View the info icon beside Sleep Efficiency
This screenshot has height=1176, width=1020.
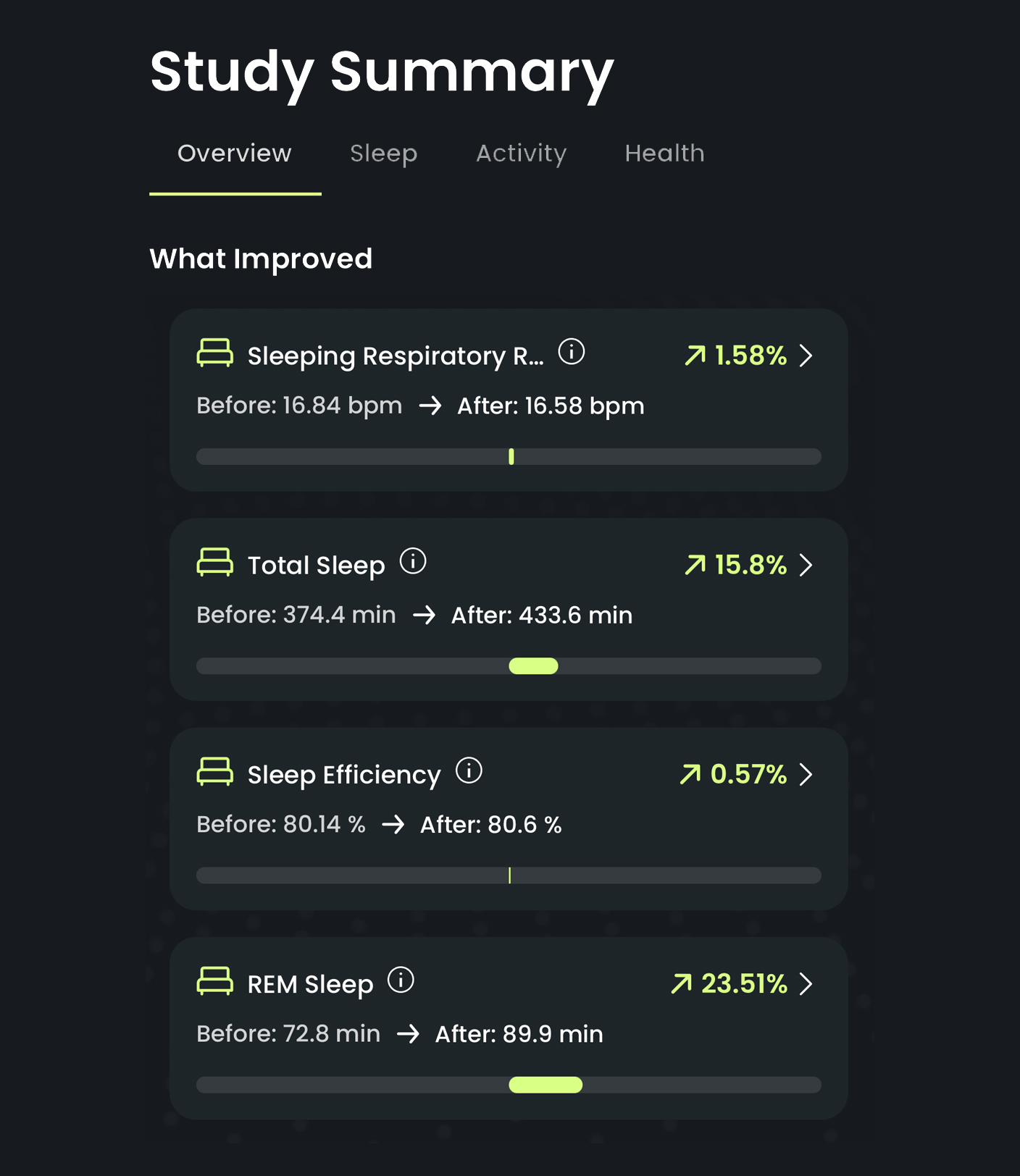tap(469, 770)
